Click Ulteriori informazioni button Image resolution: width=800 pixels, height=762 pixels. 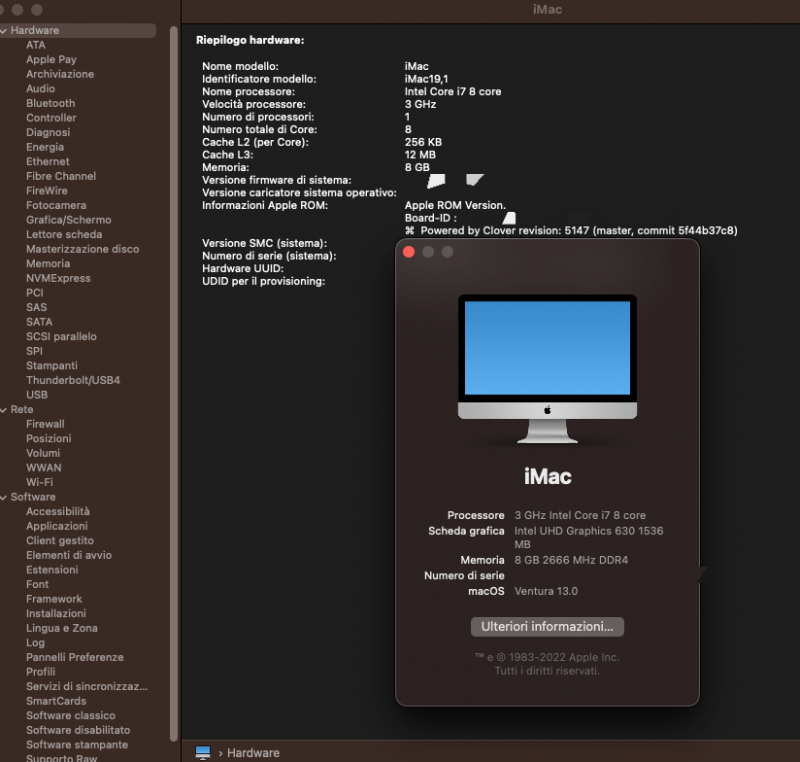tap(547, 626)
